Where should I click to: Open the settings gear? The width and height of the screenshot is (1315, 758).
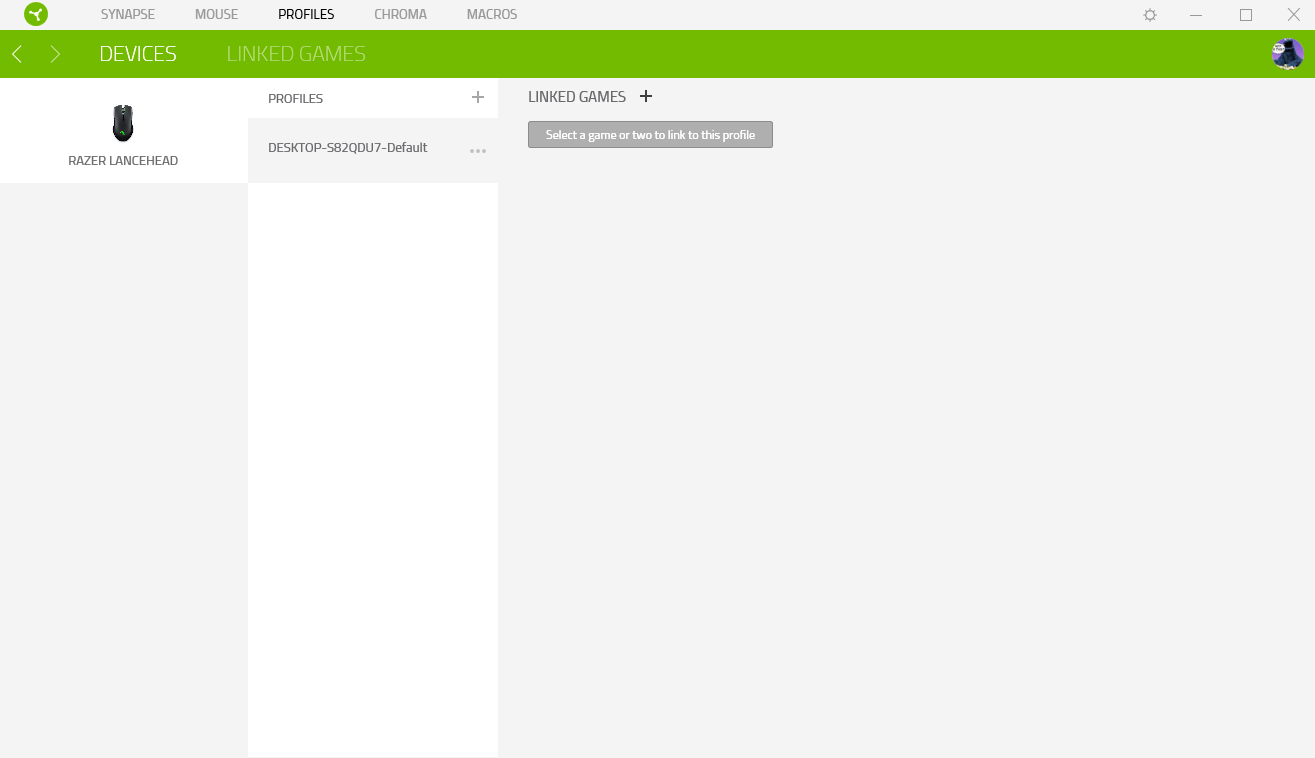tap(1150, 15)
